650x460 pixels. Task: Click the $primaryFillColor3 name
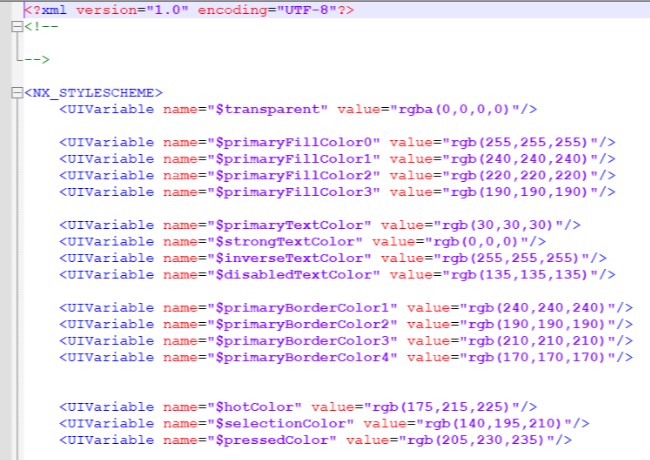click(298, 192)
